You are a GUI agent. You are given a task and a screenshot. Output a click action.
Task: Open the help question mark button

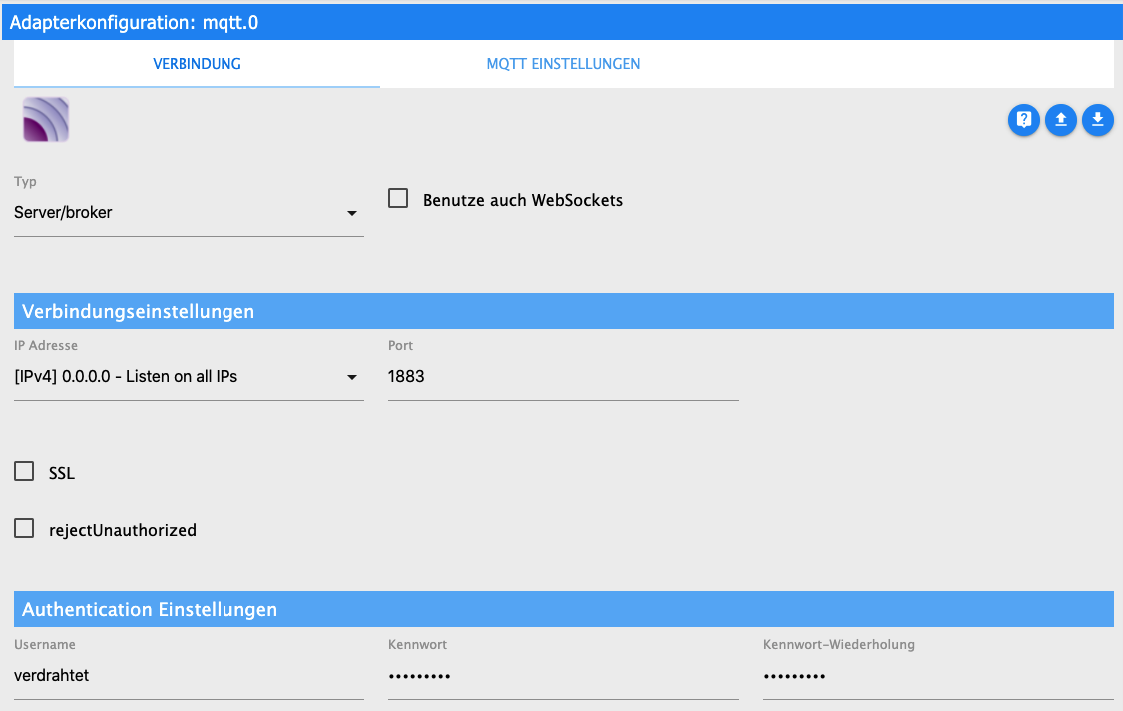click(x=1023, y=121)
